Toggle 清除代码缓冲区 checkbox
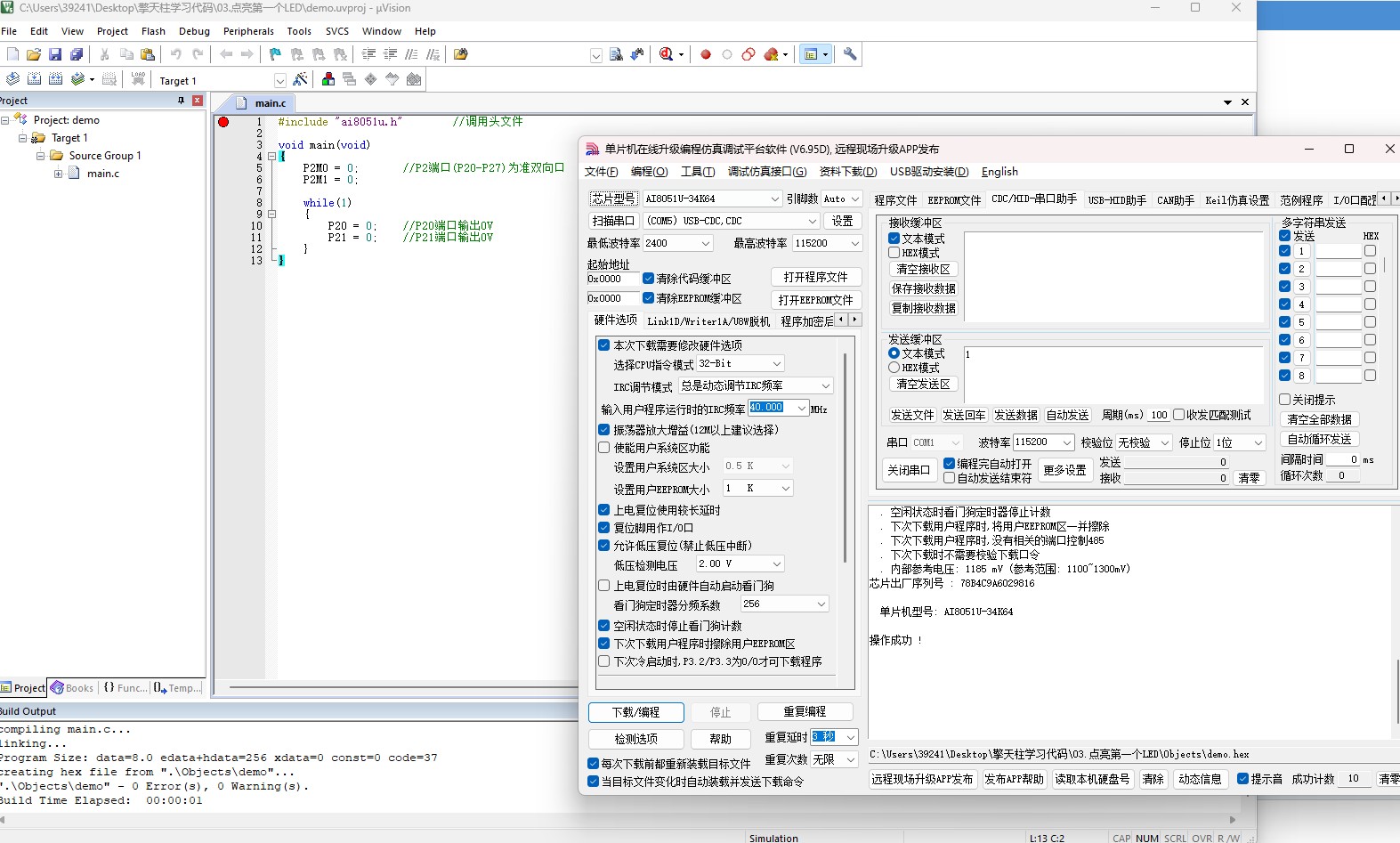The height and width of the screenshot is (843, 1400). click(648, 279)
